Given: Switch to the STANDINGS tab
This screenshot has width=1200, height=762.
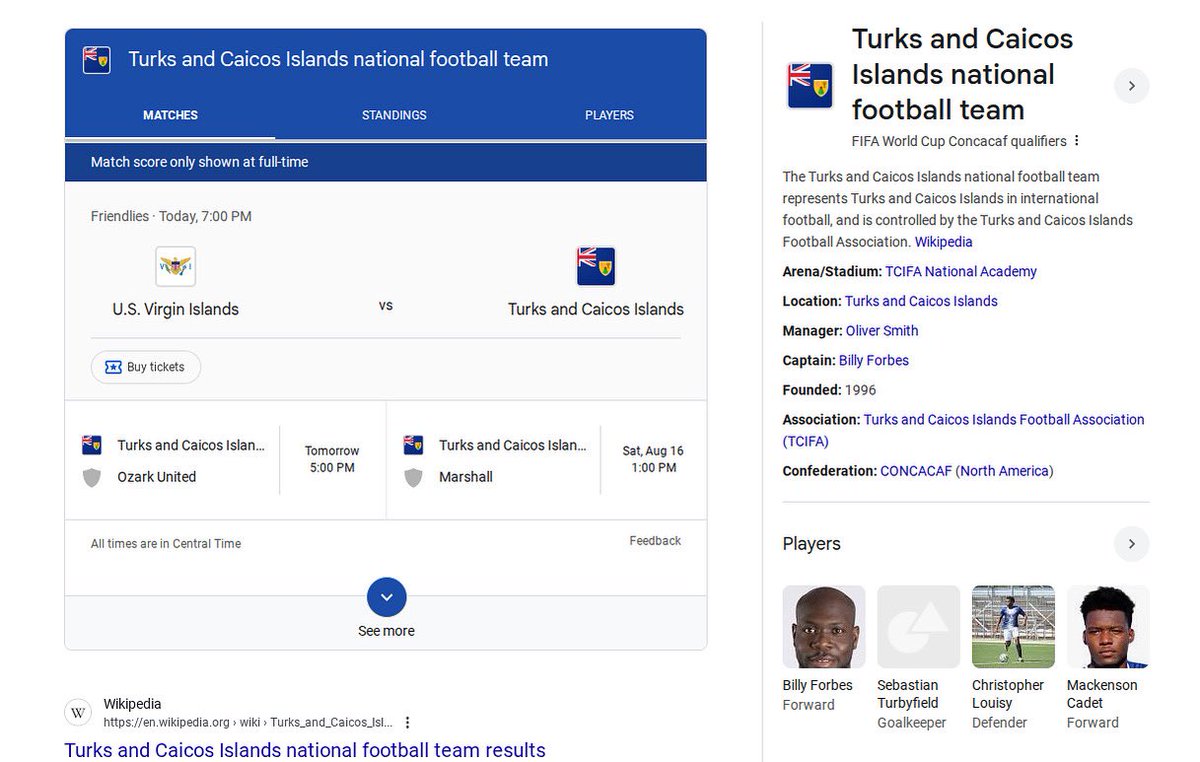Looking at the screenshot, I should (x=394, y=115).
